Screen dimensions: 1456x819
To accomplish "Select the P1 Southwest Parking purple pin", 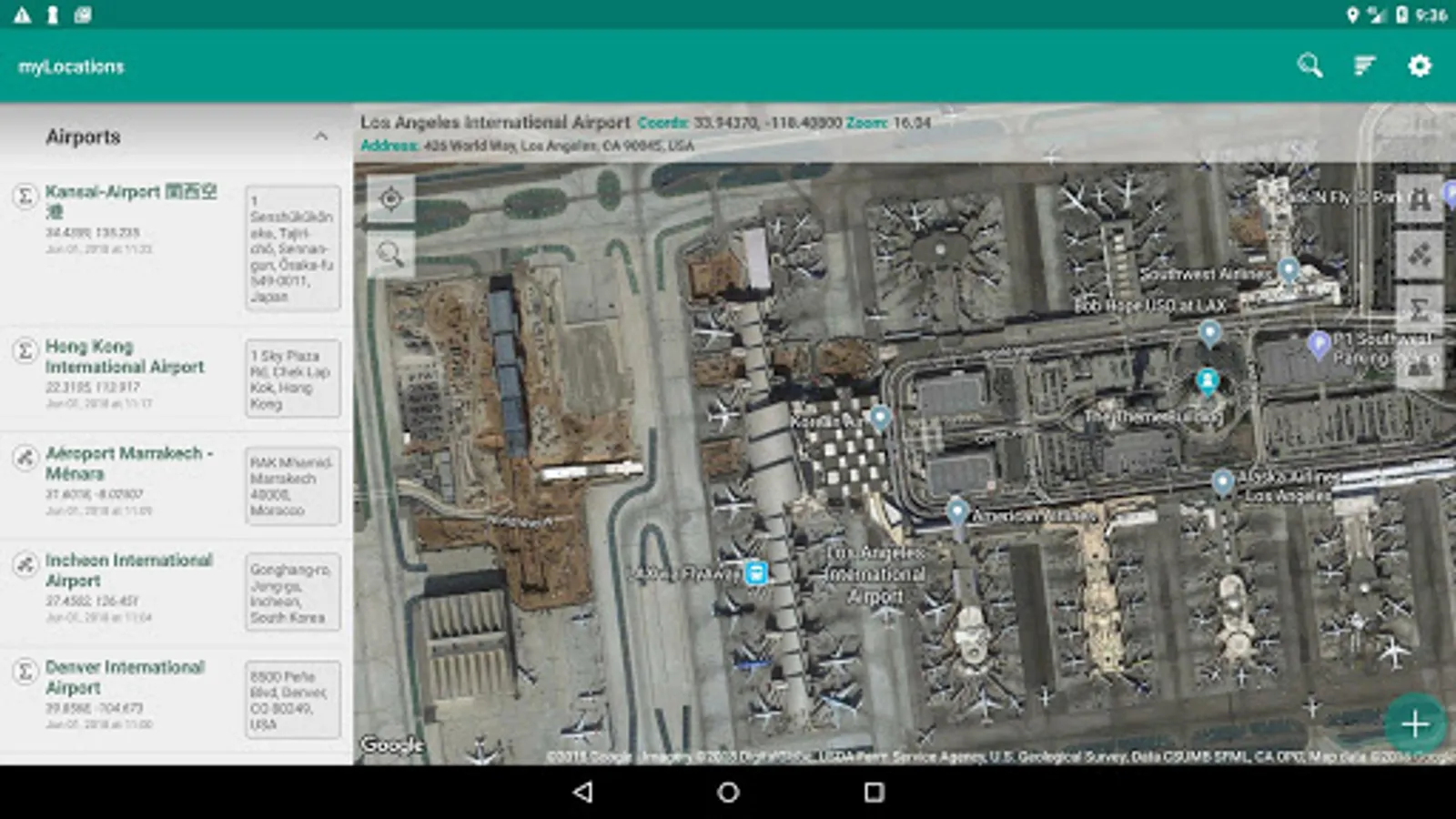I will (x=1319, y=344).
